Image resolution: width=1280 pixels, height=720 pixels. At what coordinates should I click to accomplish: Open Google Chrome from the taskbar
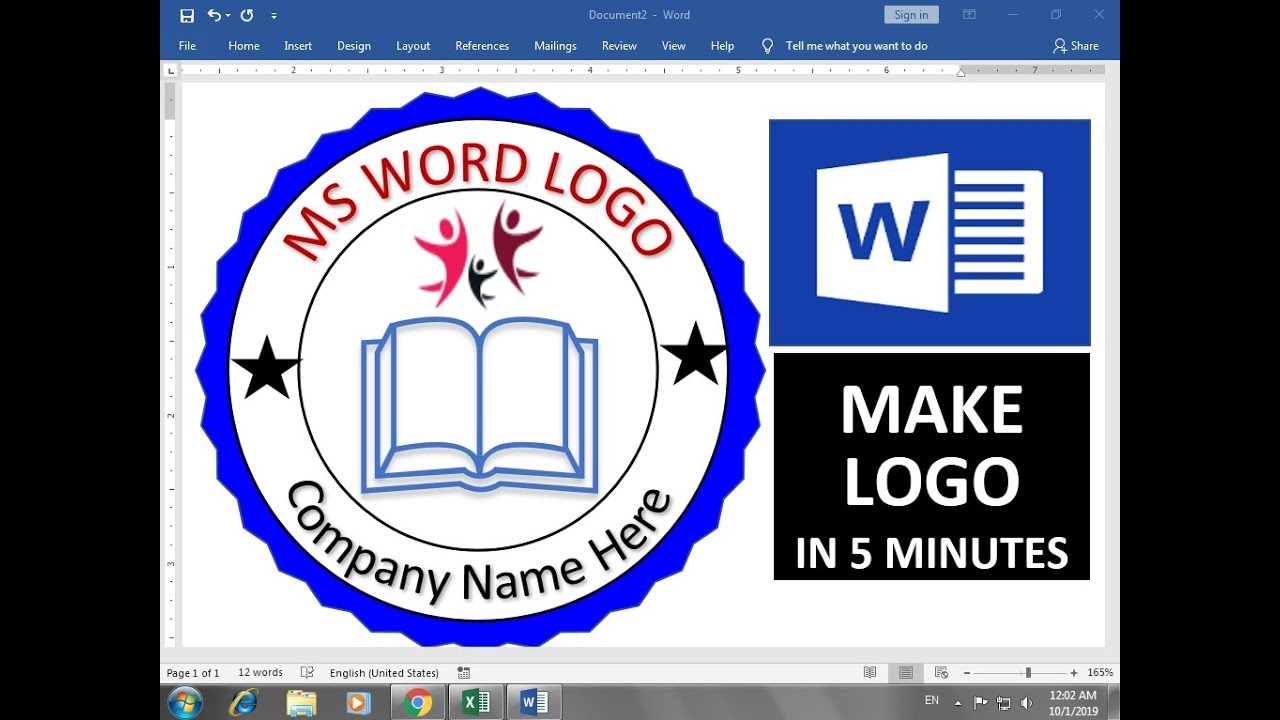click(418, 703)
